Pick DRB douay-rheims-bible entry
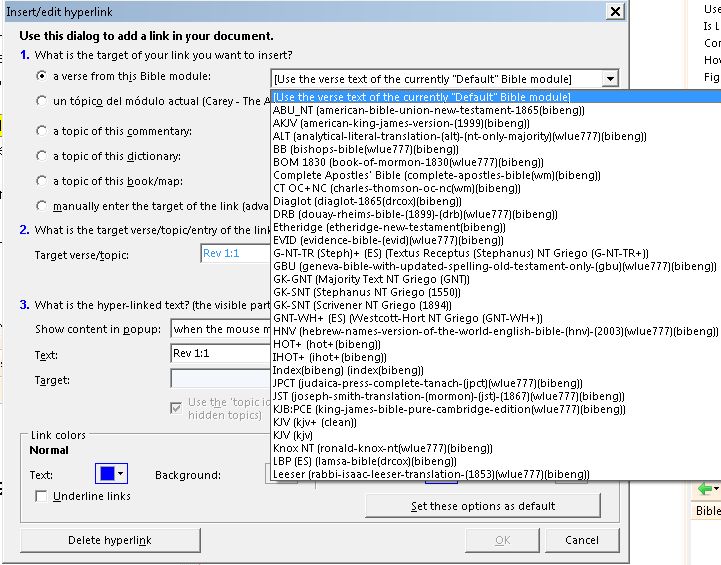 click(497, 214)
